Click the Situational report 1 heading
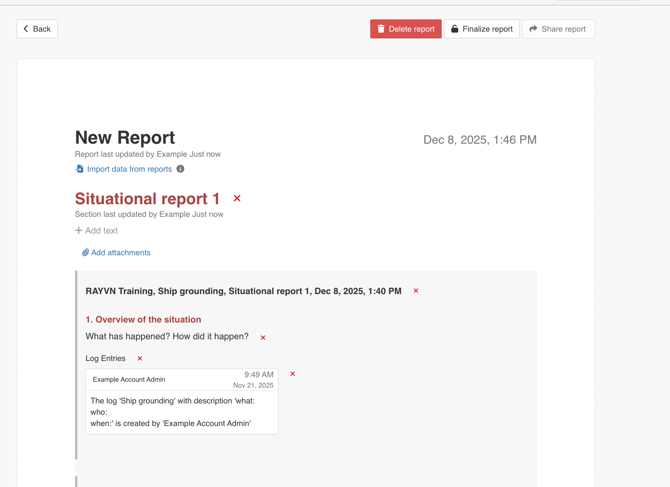 click(147, 199)
